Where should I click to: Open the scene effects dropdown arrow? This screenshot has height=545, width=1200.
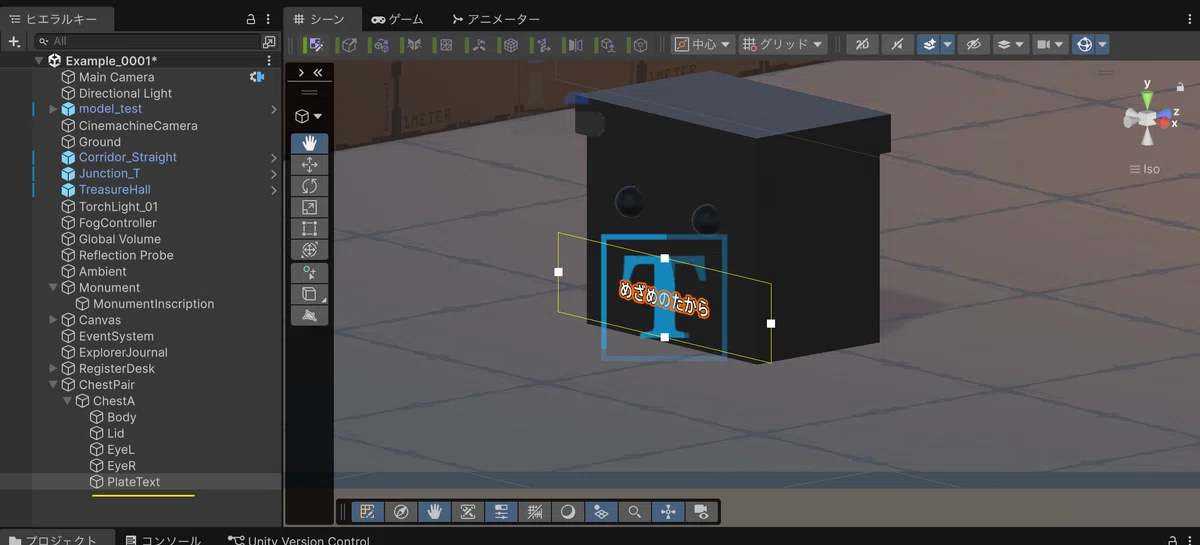tap(948, 45)
